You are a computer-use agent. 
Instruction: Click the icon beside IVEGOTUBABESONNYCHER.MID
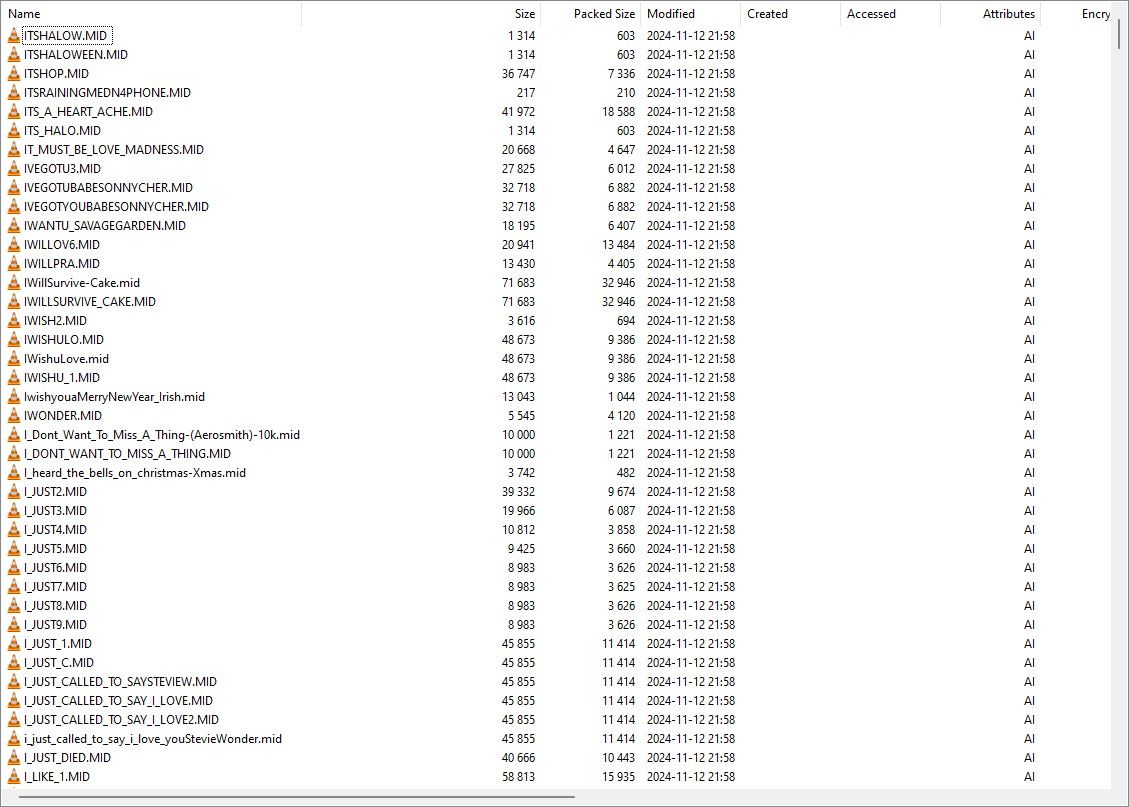click(x=14, y=188)
